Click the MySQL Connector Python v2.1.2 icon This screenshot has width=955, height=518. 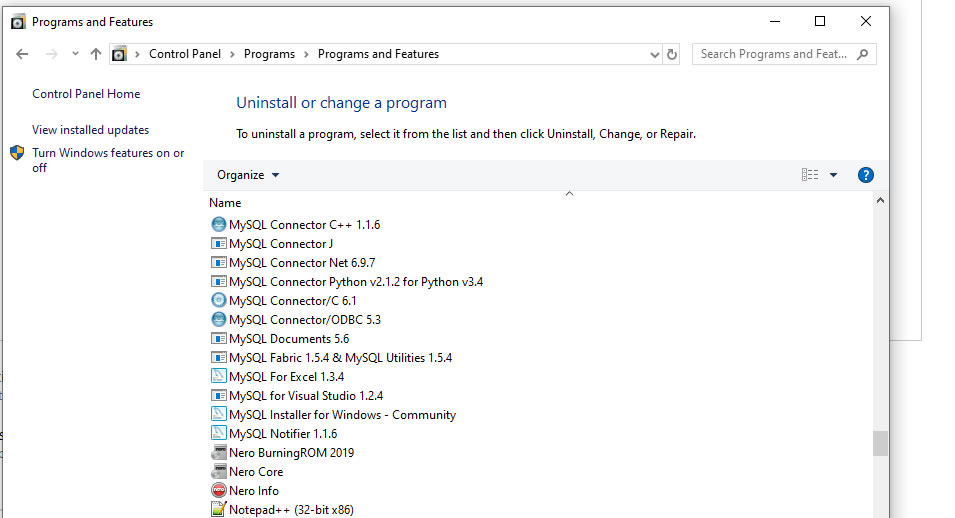tap(219, 281)
